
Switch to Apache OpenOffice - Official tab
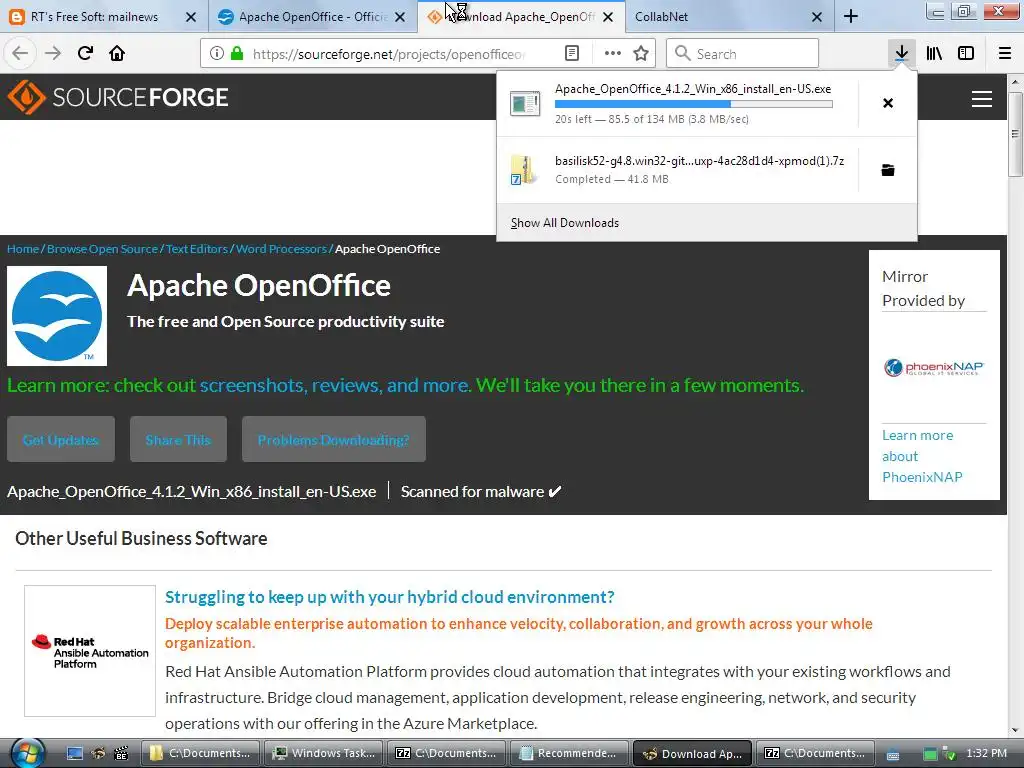pyautogui.click(x=313, y=17)
